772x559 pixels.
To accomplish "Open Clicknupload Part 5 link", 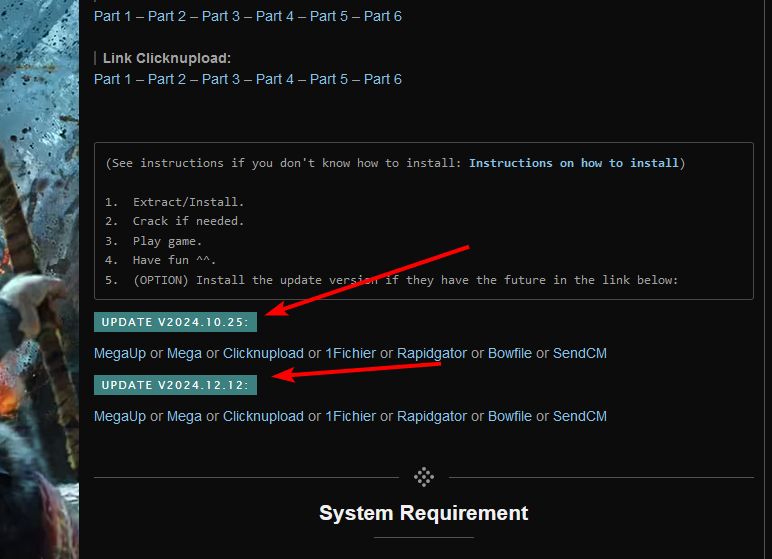I will point(329,79).
